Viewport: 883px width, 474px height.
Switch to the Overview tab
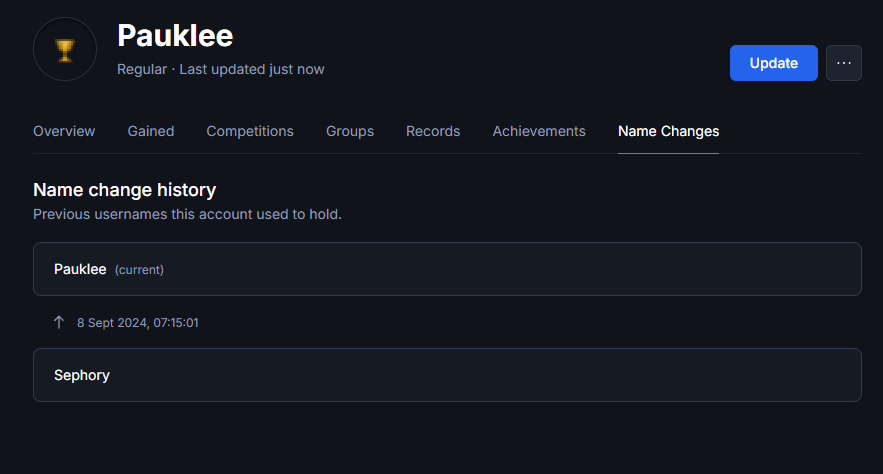coord(64,131)
